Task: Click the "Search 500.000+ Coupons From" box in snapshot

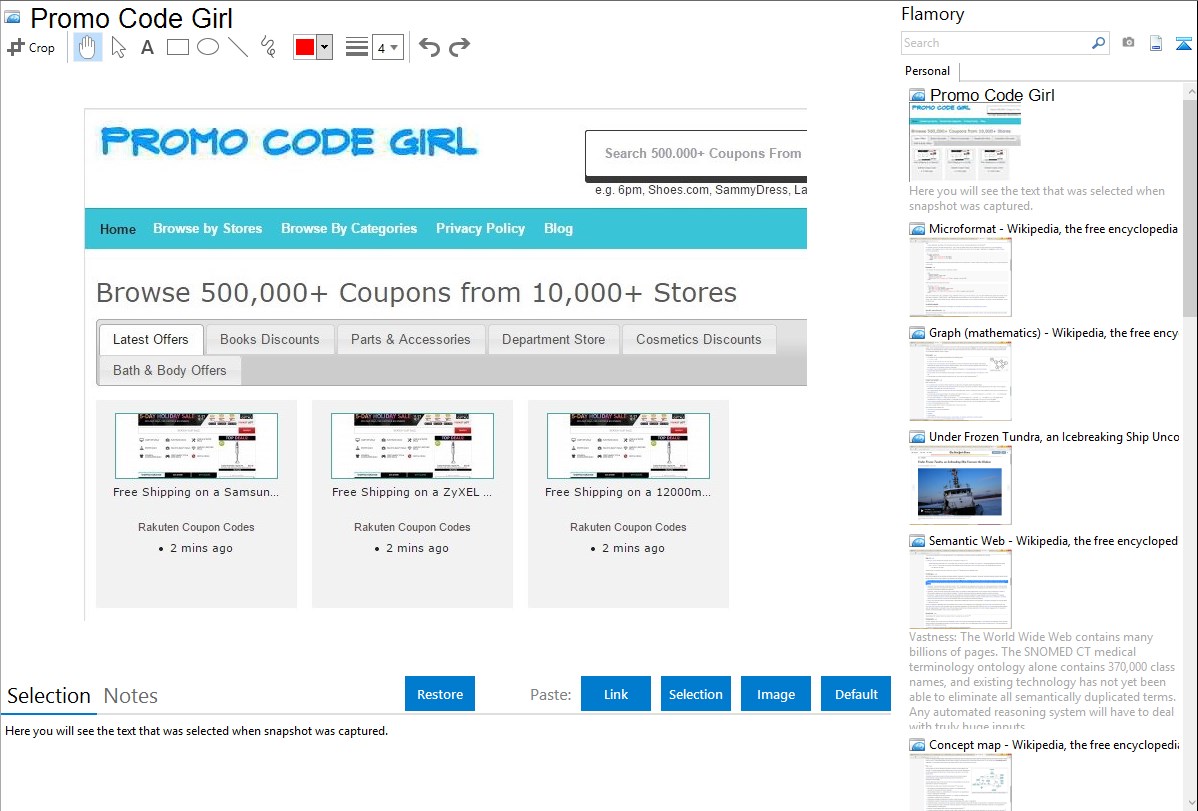Action: 696,154
